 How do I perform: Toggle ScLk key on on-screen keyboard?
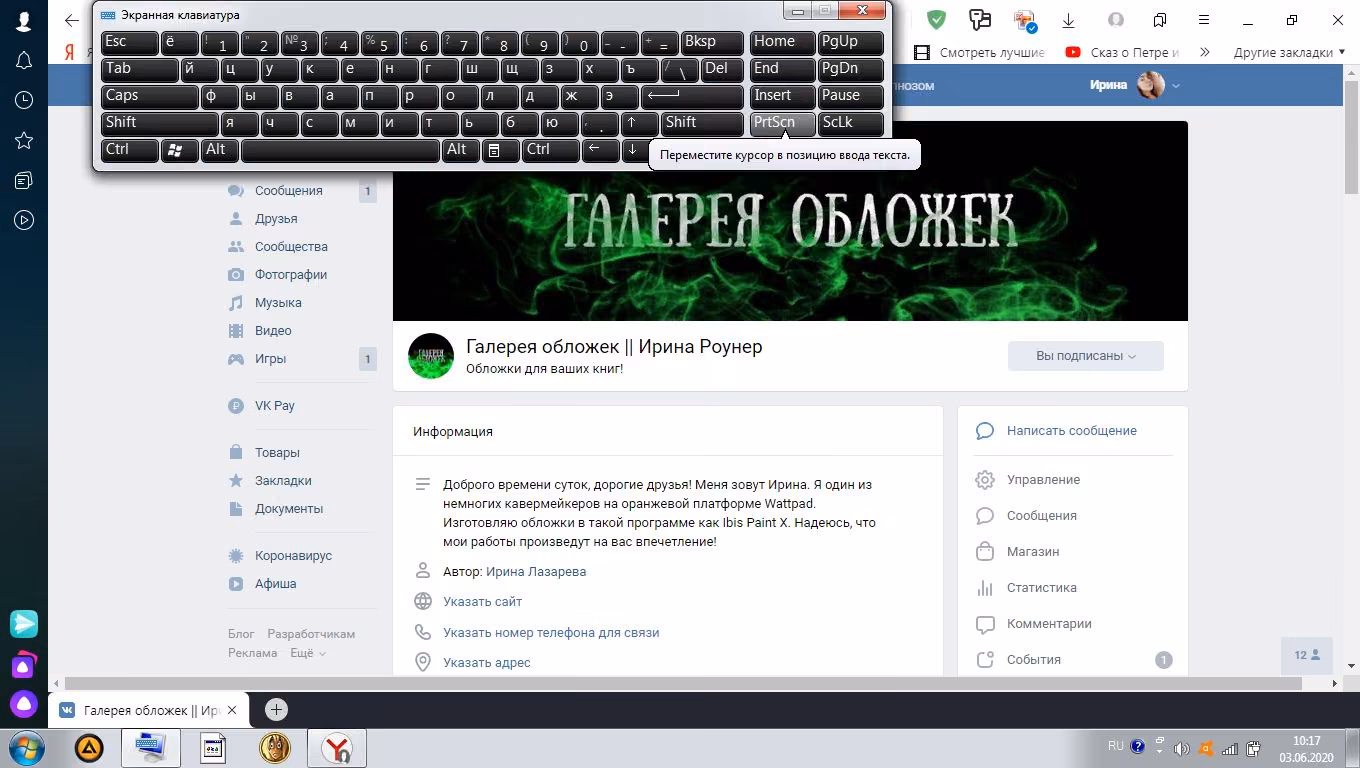pyautogui.click(x=851, y=123)
